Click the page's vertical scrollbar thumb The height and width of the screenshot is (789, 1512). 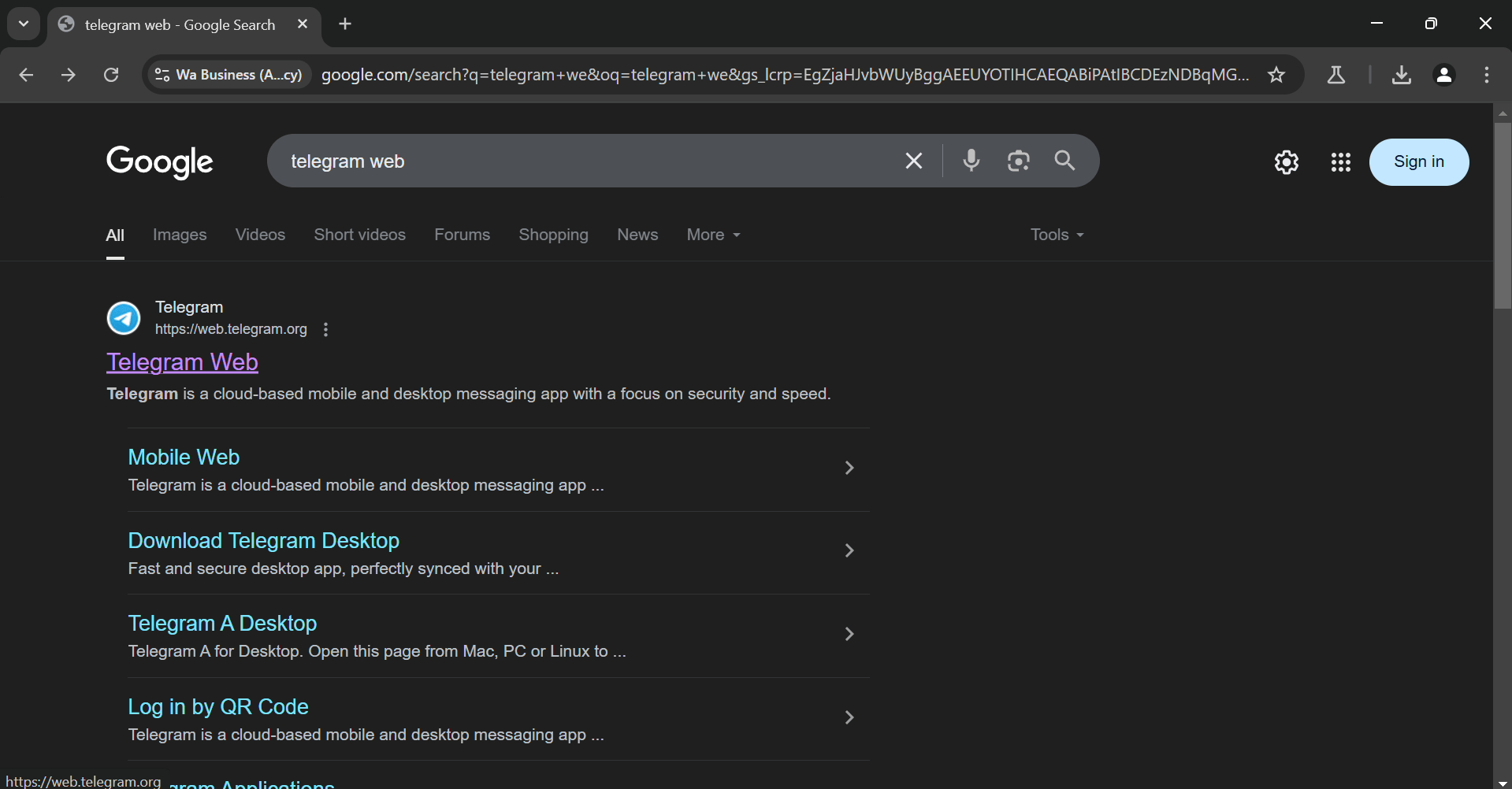pyautogui.click(x=1503, y=215)
